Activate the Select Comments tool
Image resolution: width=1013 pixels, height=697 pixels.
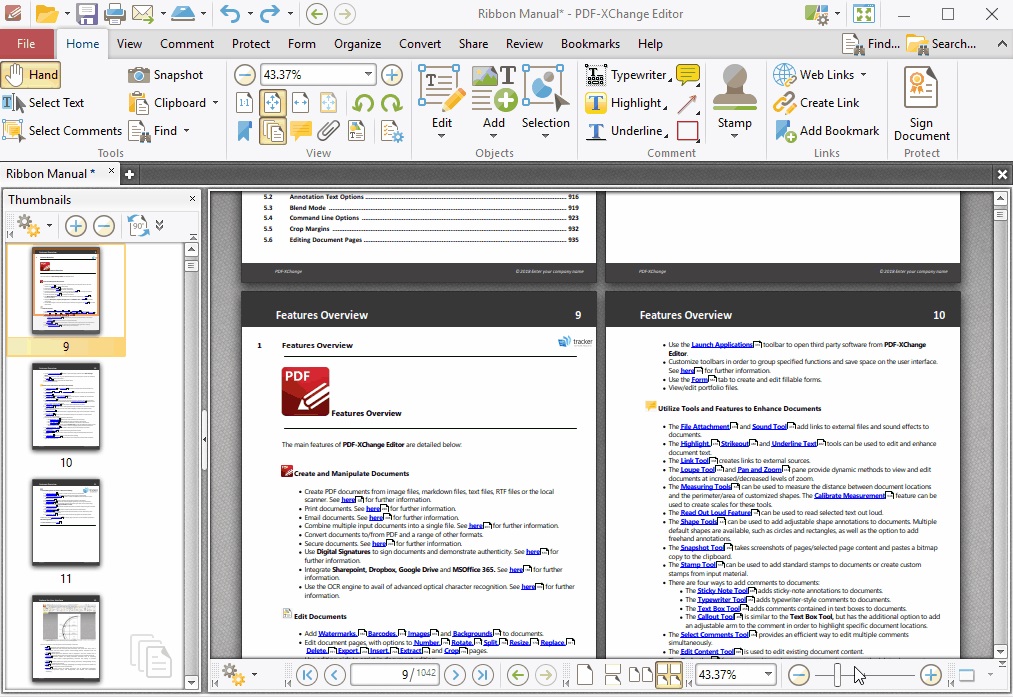pyautogui.click(x=62, y=131)
